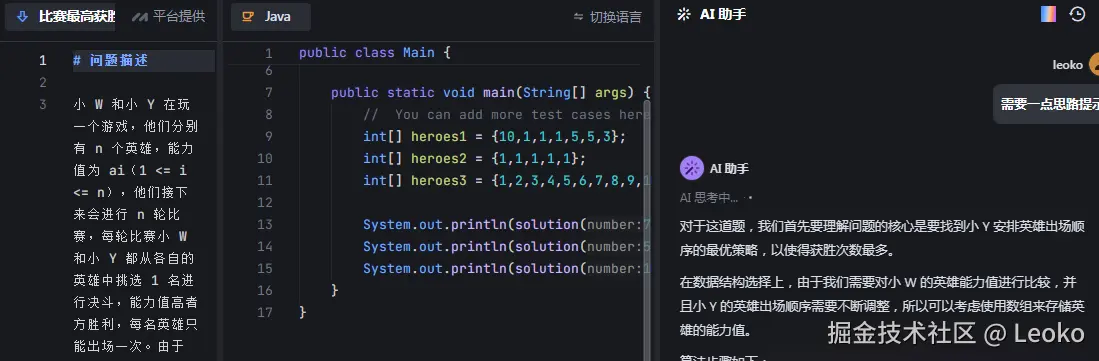
Task: Click the '# 问题描述' heading line
Action: [x=110, y=60]
